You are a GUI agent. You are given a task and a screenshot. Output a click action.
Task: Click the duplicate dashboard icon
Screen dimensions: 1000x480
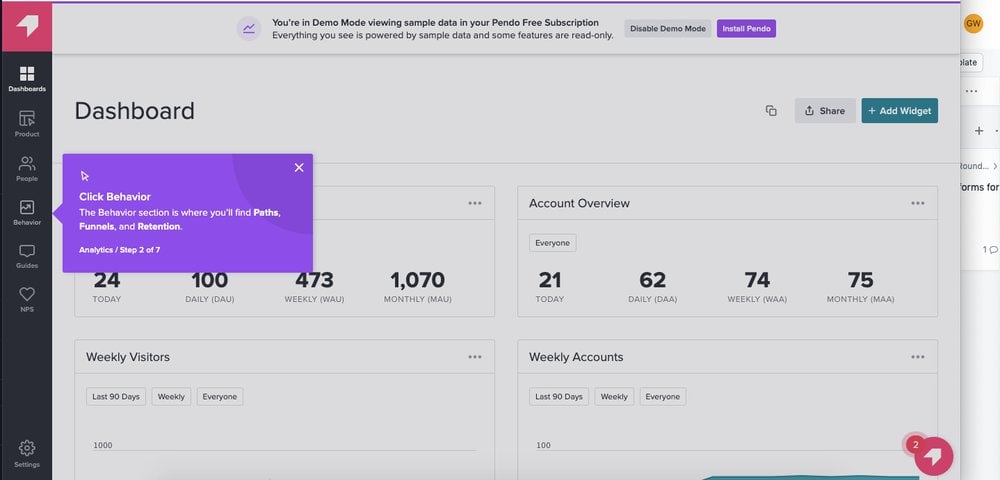pos(771,111)
